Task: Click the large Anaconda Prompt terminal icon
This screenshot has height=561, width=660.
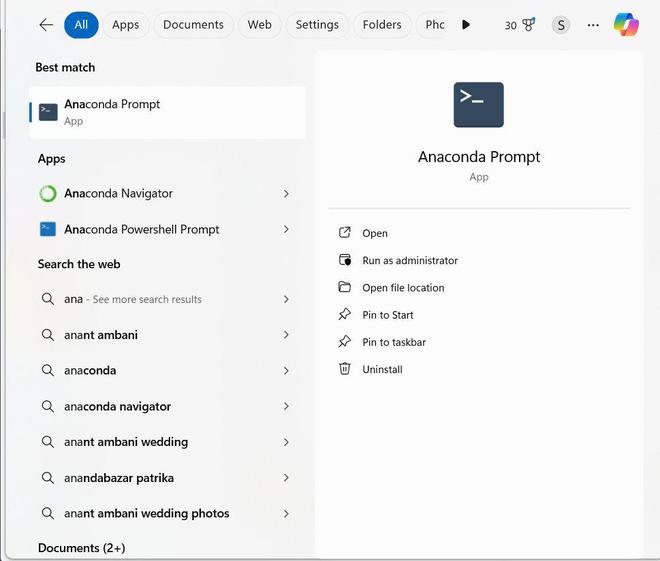Action: (478, 105)
